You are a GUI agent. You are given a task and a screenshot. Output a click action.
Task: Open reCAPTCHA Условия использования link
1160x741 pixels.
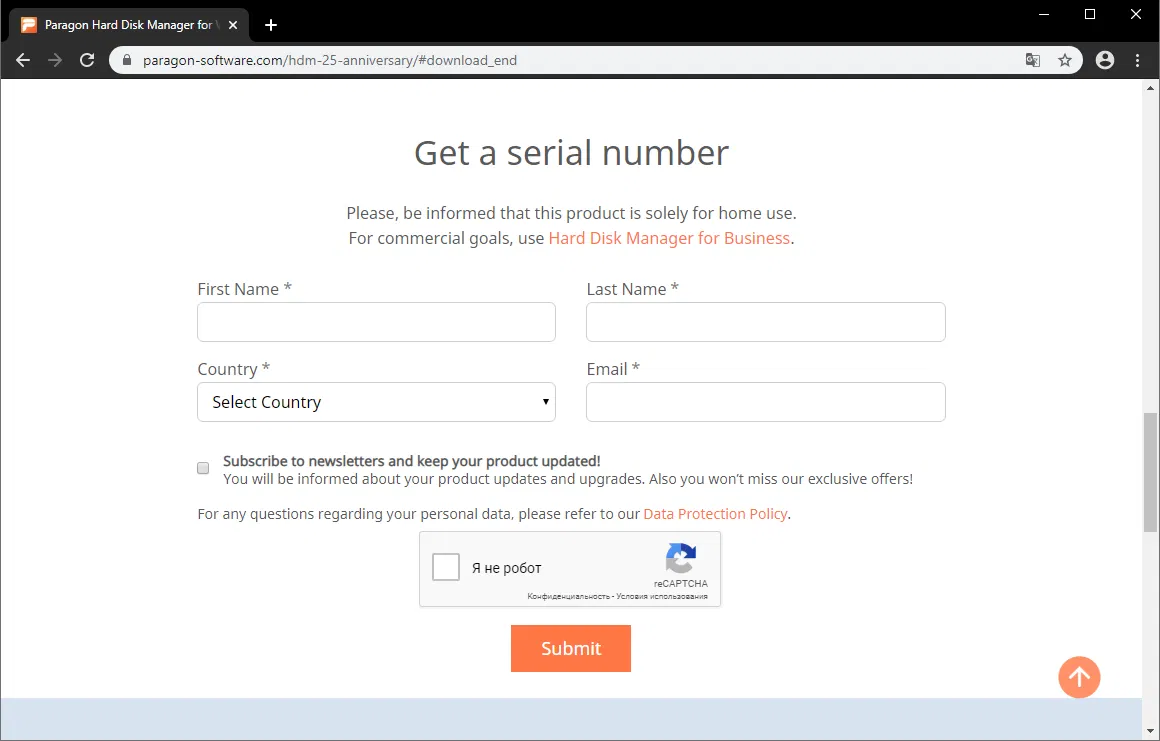(x=662, y=596)
